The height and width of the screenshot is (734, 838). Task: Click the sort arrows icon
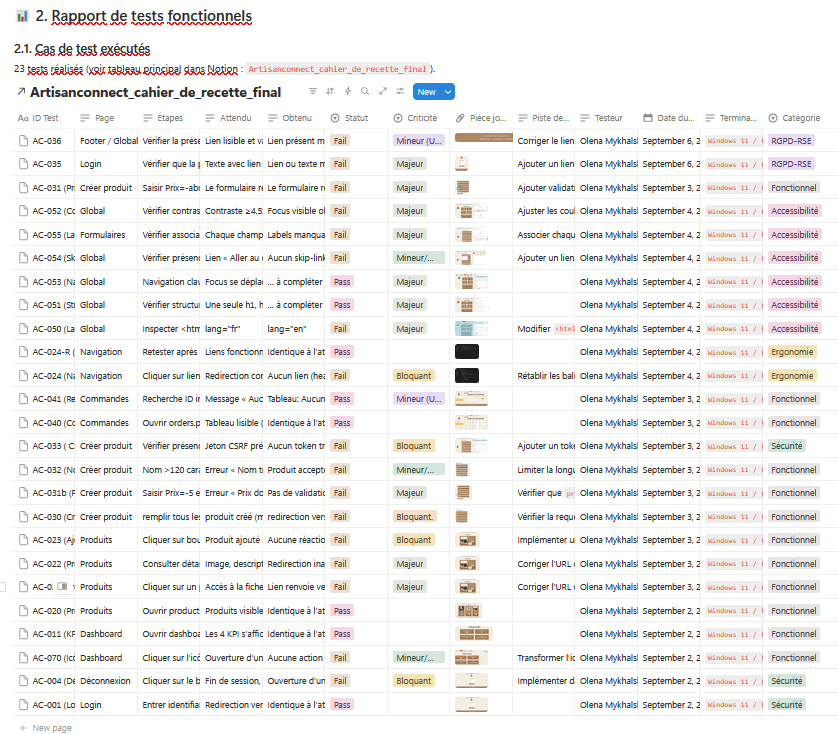tap(331, 92)
